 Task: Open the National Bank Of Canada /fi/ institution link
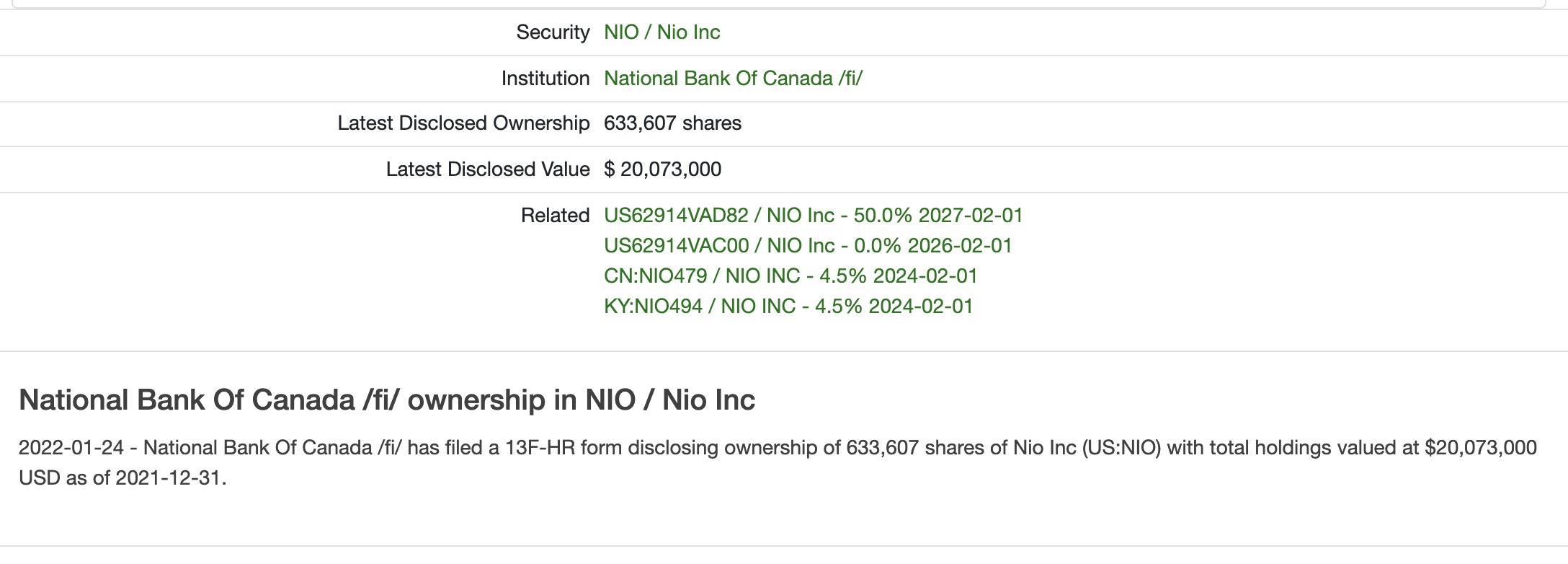[733, 79]
